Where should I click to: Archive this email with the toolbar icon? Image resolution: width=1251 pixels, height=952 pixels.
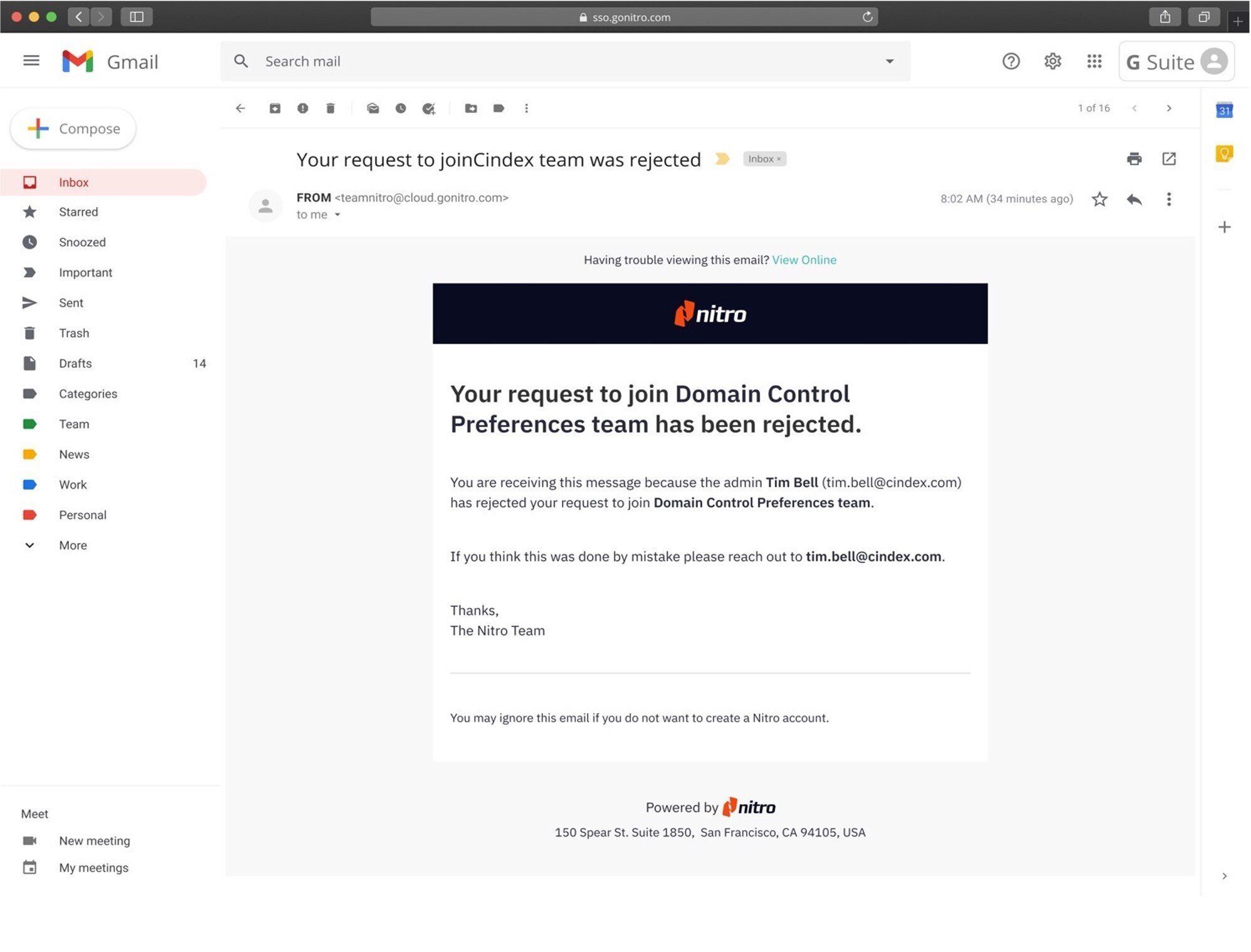point(275,108)
